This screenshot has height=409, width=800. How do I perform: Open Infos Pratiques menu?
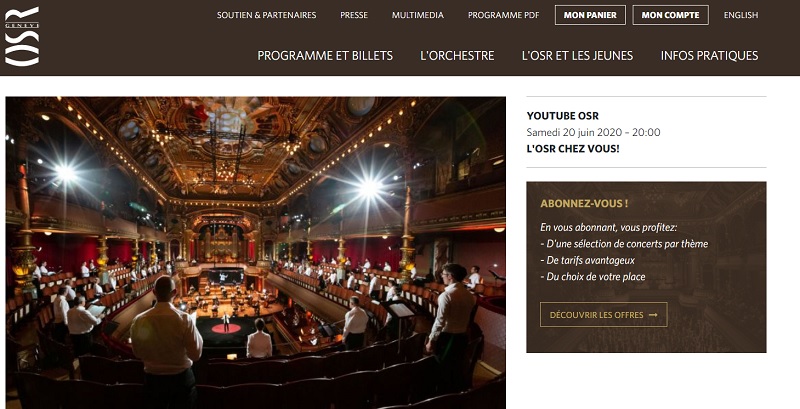tap(709, 56)
